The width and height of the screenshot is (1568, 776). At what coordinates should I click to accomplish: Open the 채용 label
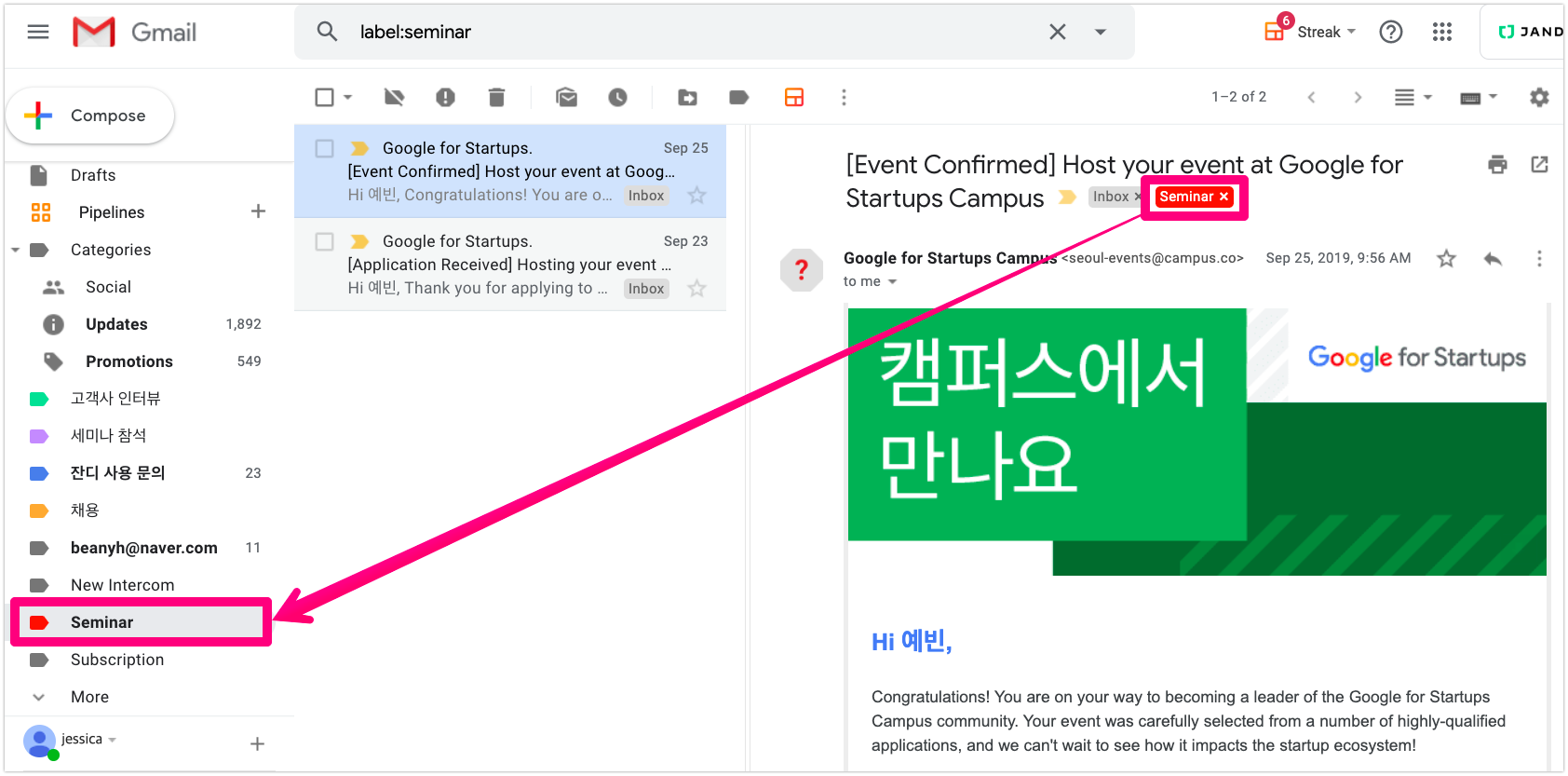85,511
